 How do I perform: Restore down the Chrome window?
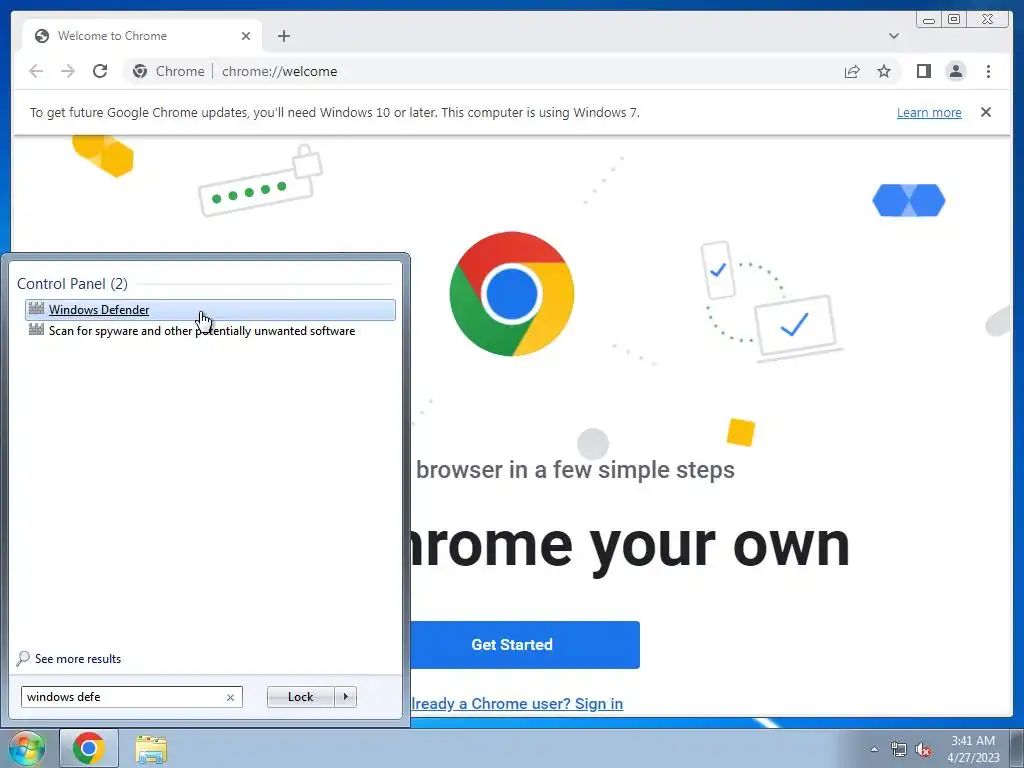click(953, 20)
